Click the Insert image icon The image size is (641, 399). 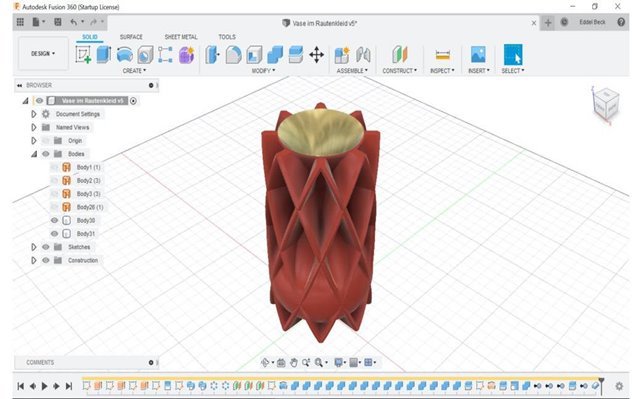click(478, 54)
